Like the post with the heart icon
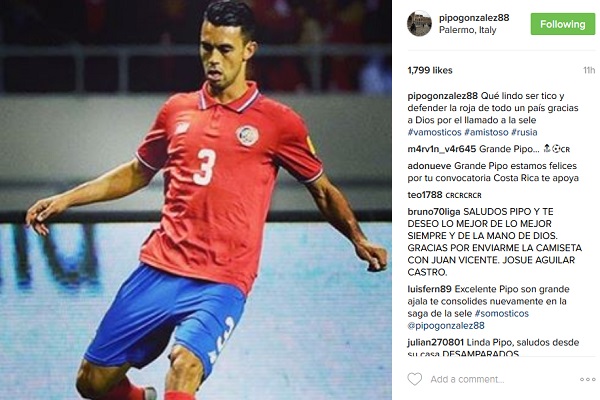Image resolution: width=600 pixels, height=400 pixels. point(414,379)
